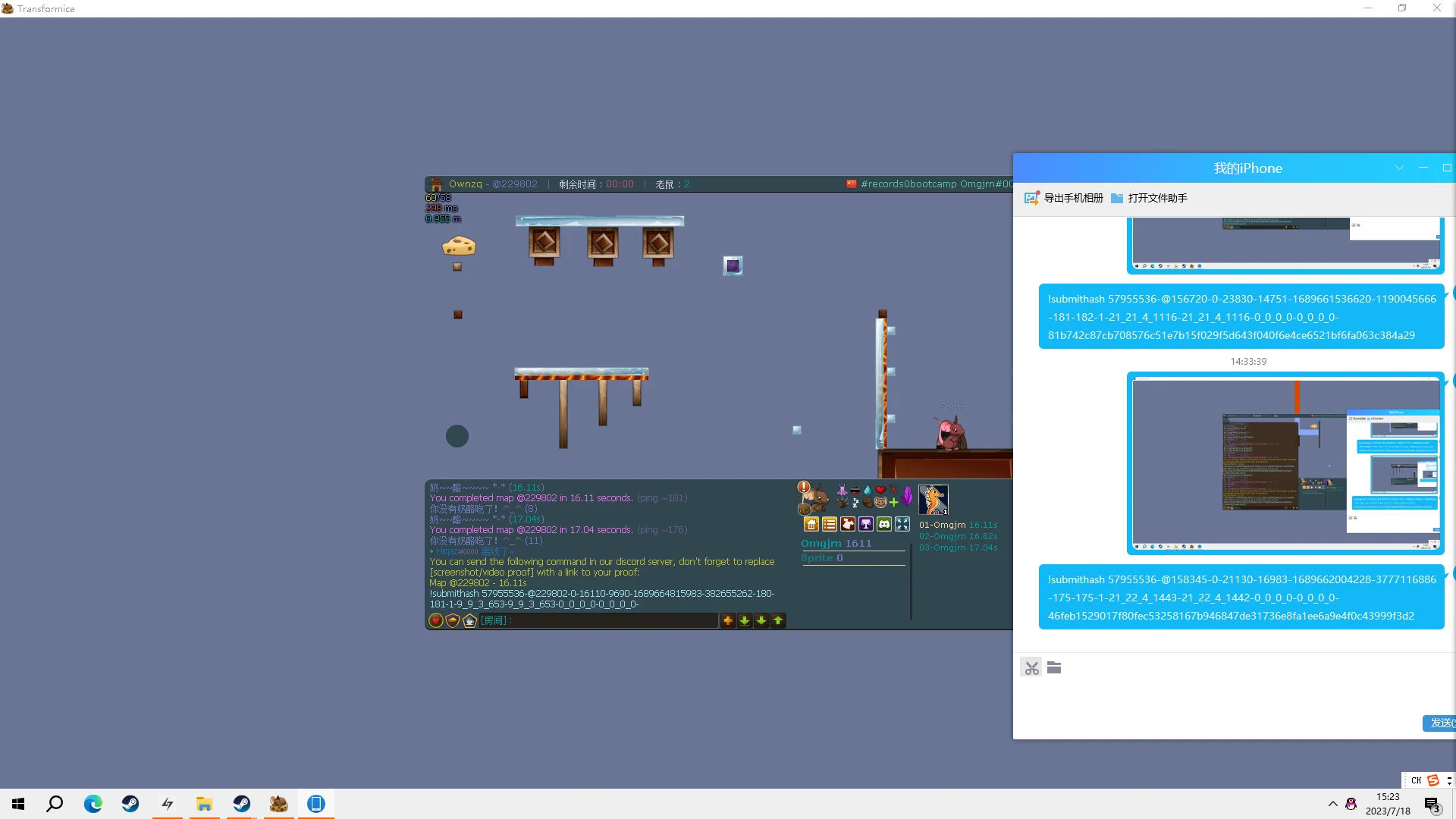Open the orange list menu icon
The image size is (1456, 819).
pos(830,524)
